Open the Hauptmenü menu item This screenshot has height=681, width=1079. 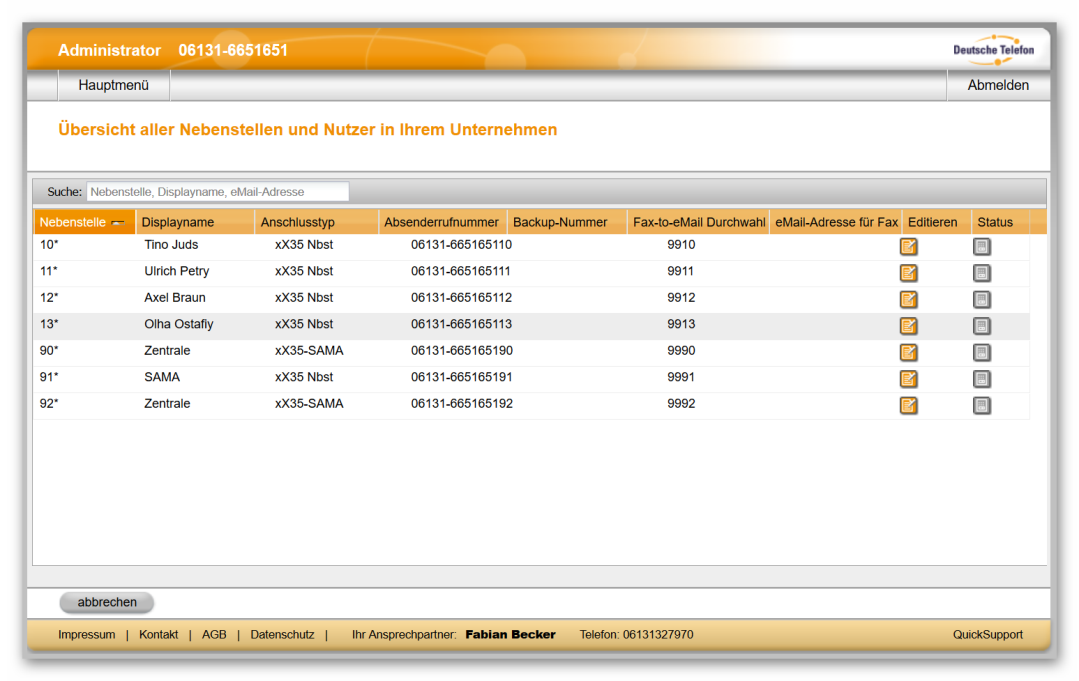(113, 86)
